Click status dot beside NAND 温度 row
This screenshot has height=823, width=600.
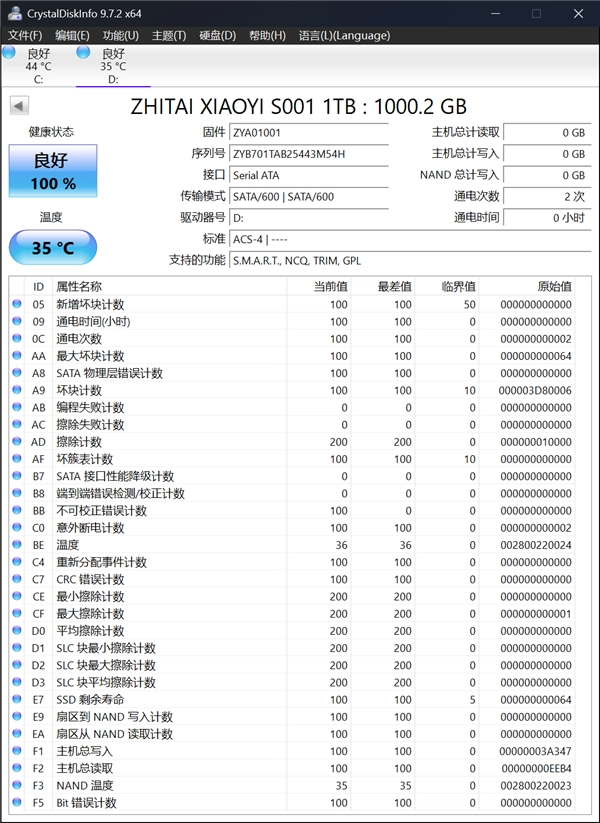click(x=16, y=786)
